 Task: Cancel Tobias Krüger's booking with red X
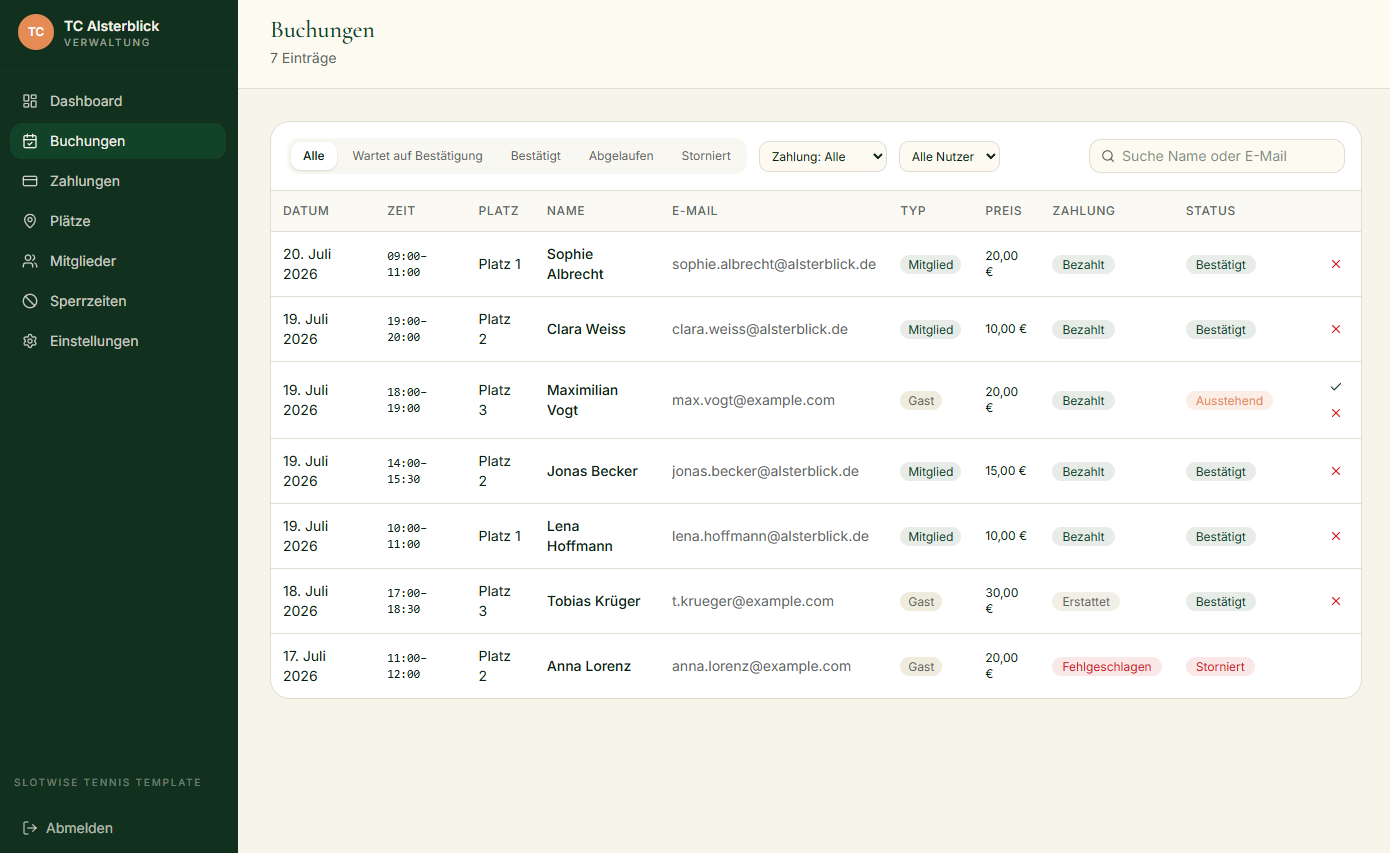(1336, 601)
